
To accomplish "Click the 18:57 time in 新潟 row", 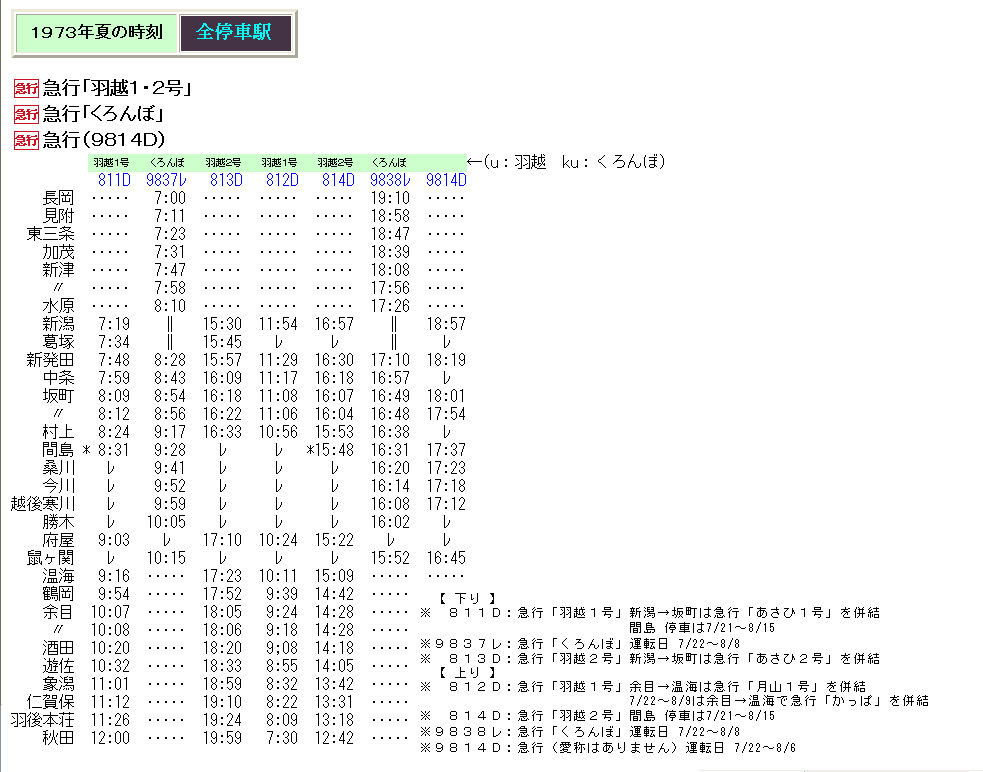I will coord(446,324).
